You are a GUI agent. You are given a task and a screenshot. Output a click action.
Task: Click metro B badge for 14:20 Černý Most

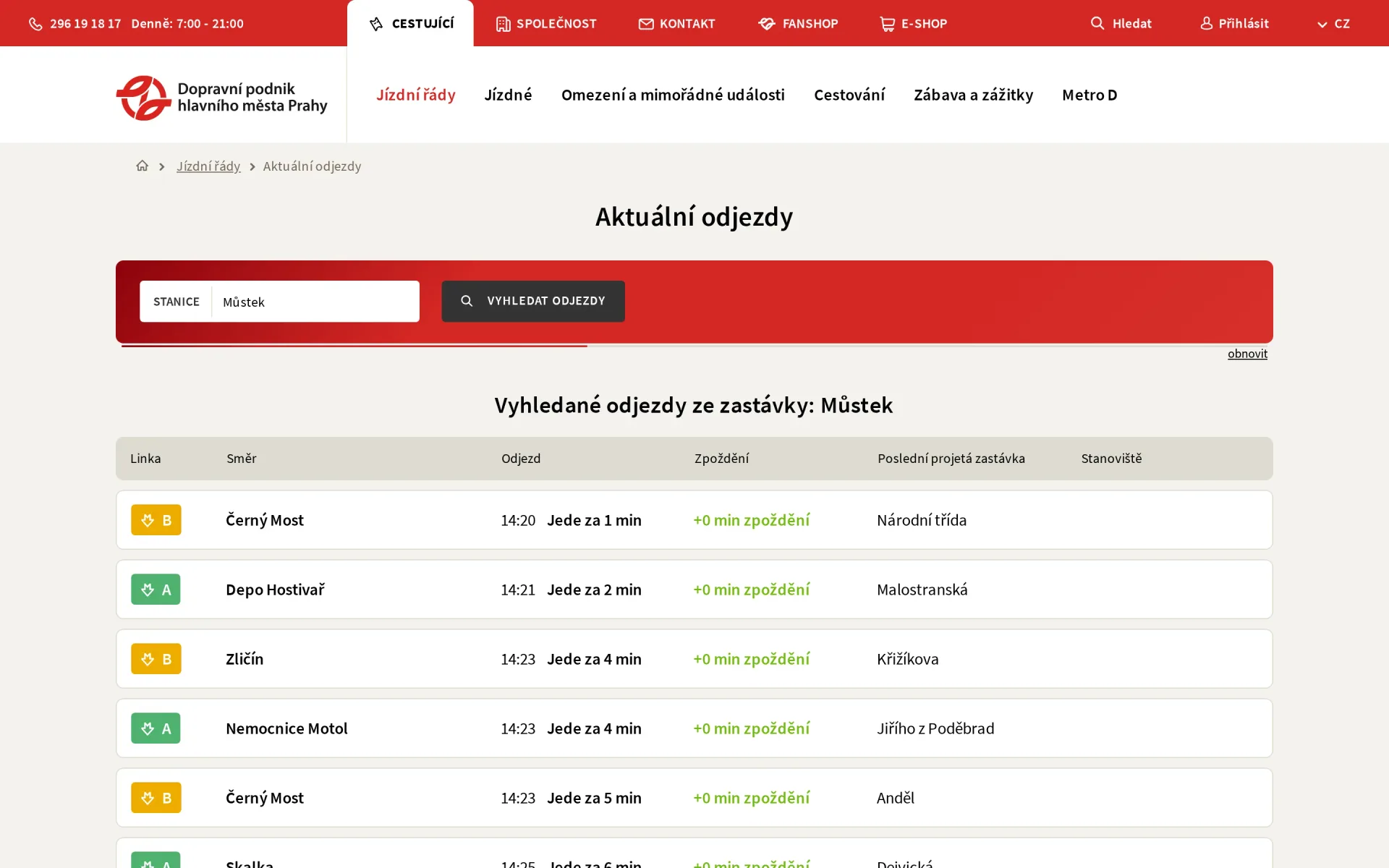pos(156,520)
